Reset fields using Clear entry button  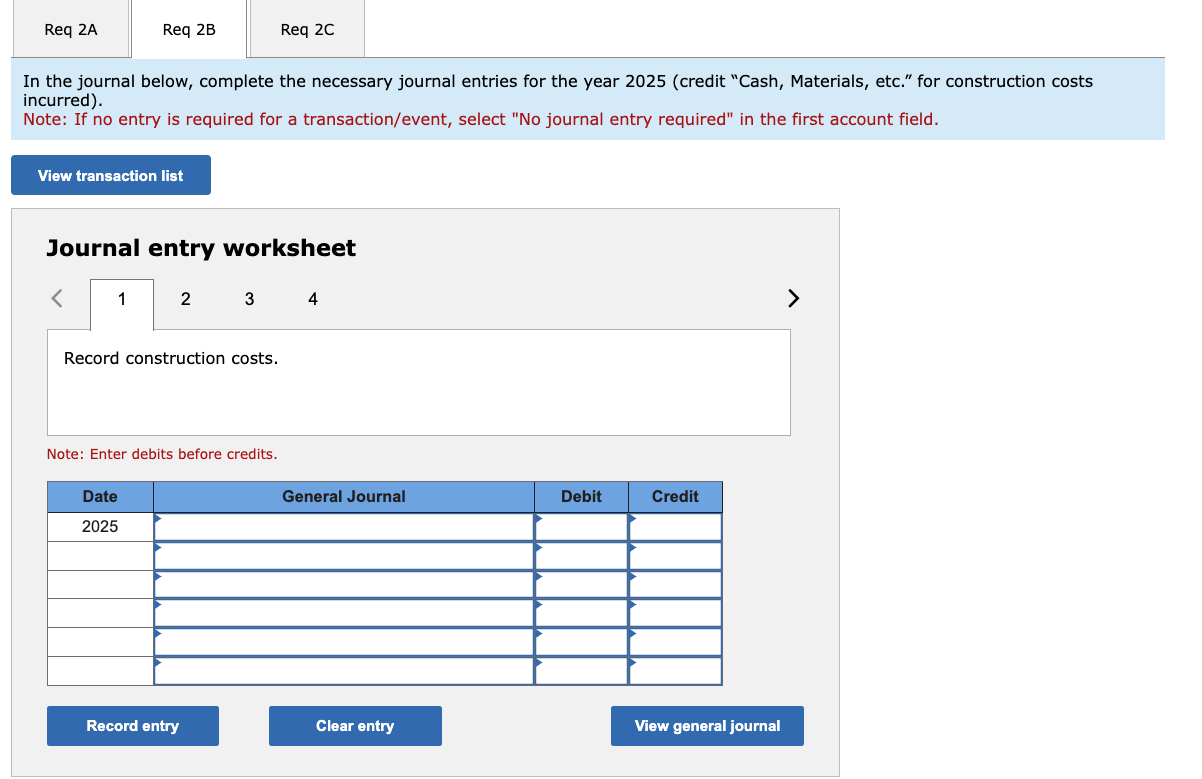click(355, 726)
